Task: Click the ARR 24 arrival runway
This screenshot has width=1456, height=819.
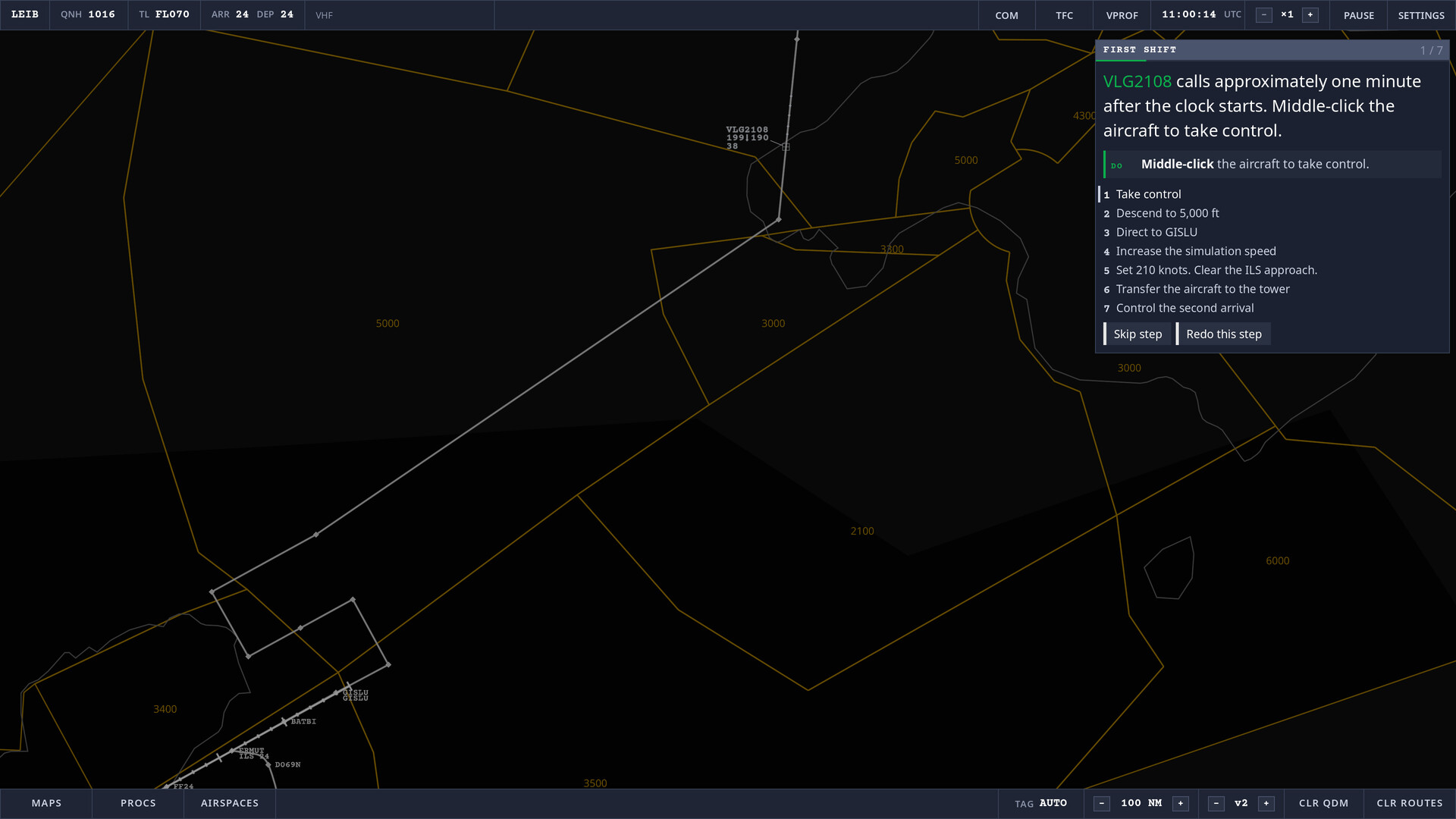Action: coord(230,15)
